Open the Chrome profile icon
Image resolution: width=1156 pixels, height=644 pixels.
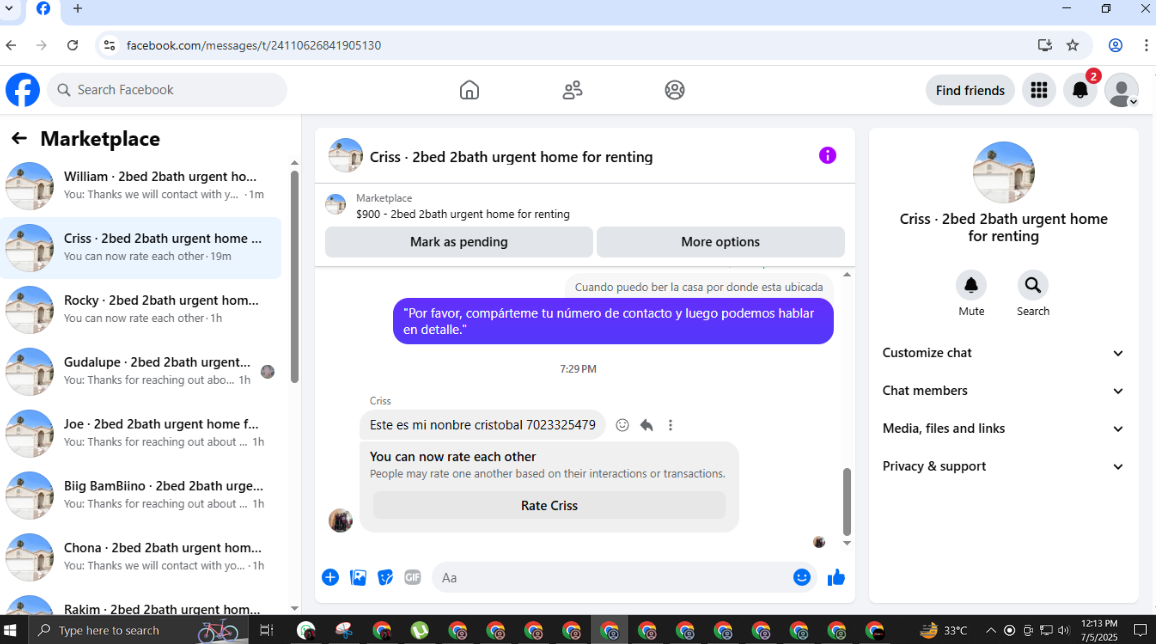(x=1115, y=45)
